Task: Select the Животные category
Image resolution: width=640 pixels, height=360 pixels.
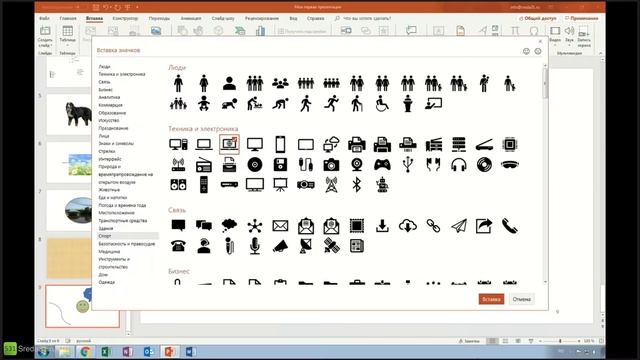Action: click(x=109, y=190)
